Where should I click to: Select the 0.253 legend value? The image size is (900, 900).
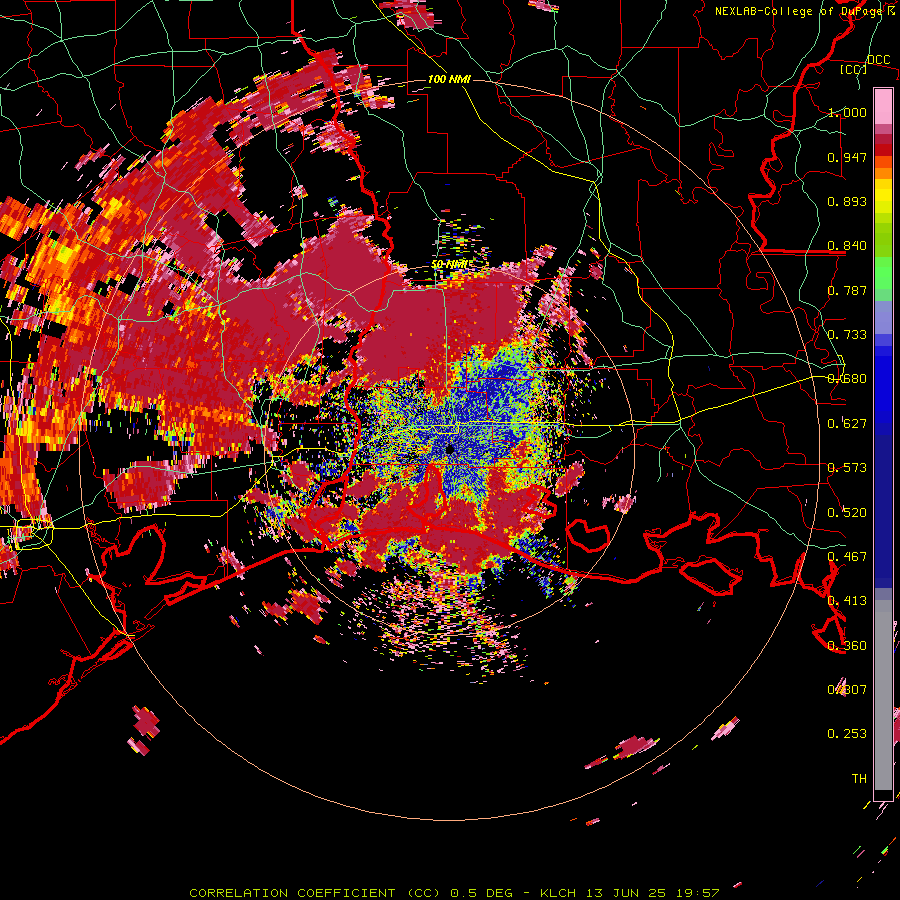847,734
